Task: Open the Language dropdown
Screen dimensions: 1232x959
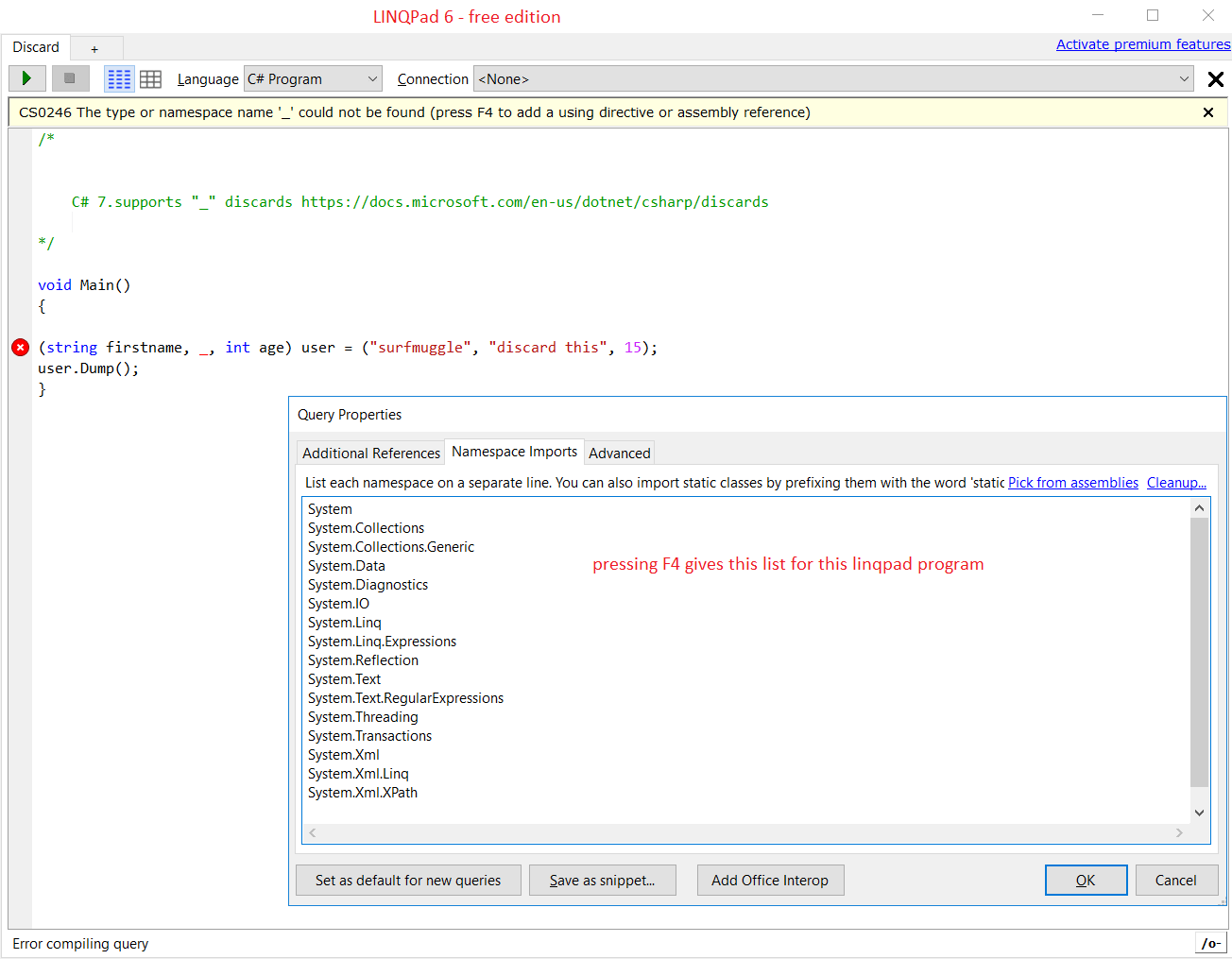Action: point(313,79)
